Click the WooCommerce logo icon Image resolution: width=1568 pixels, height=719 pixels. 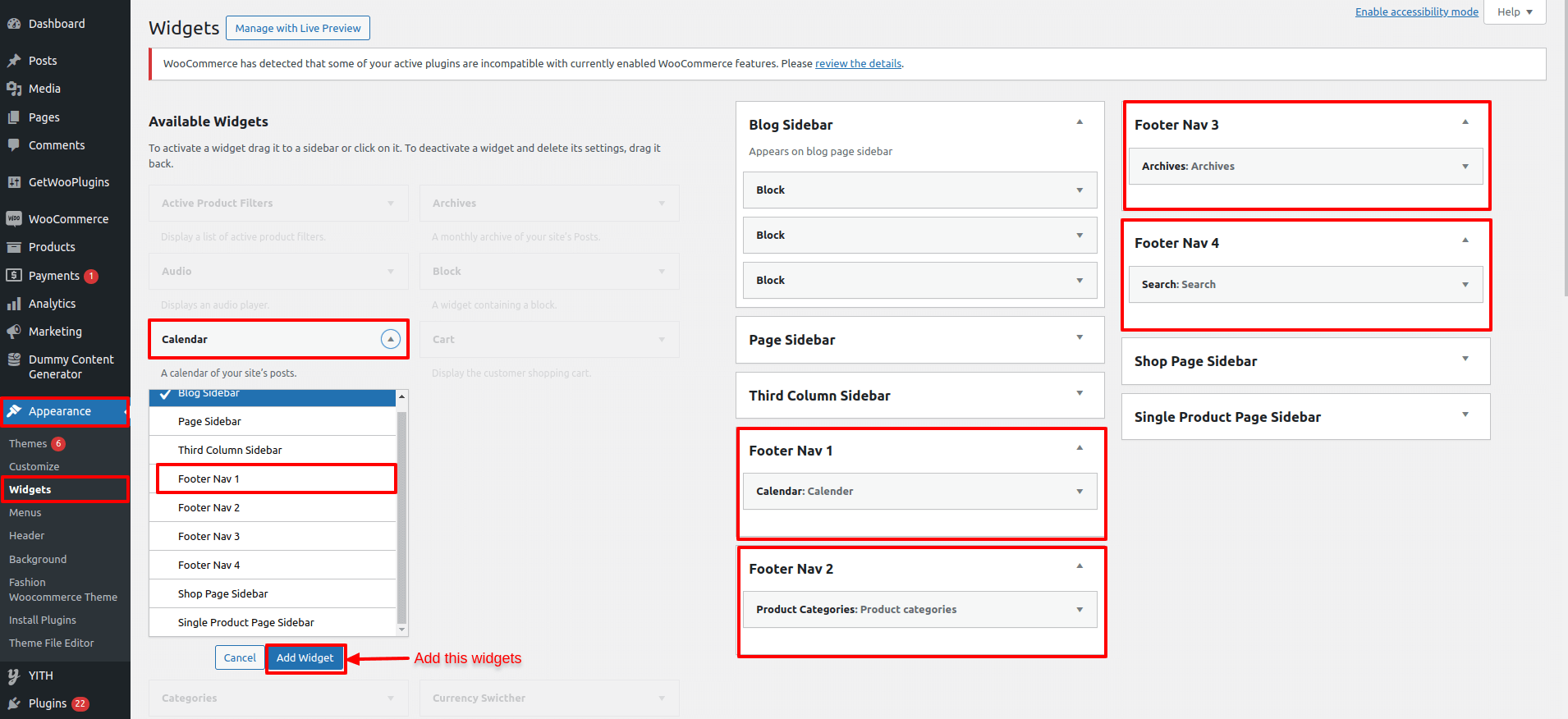14,219
